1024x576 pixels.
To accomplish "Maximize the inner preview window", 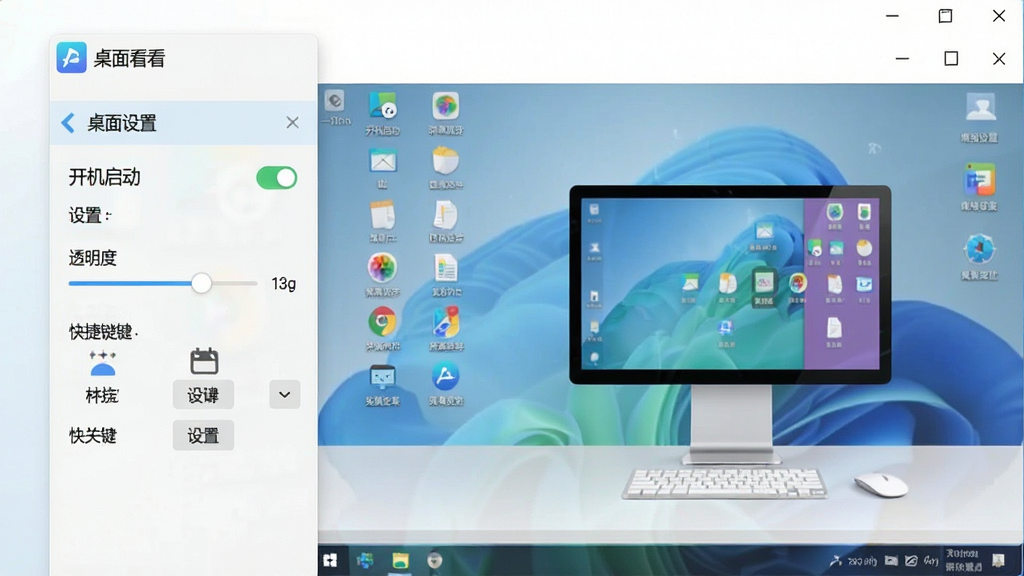I will pos(952,59).
